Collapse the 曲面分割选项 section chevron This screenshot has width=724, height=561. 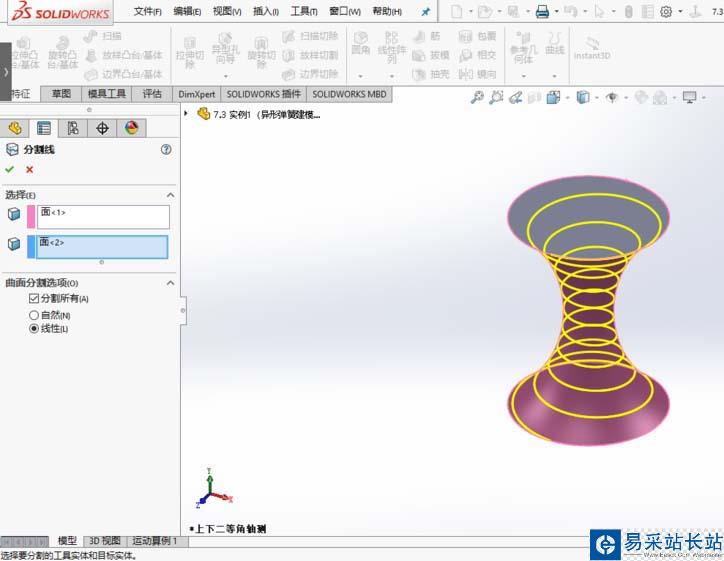[x=170, y=283]
